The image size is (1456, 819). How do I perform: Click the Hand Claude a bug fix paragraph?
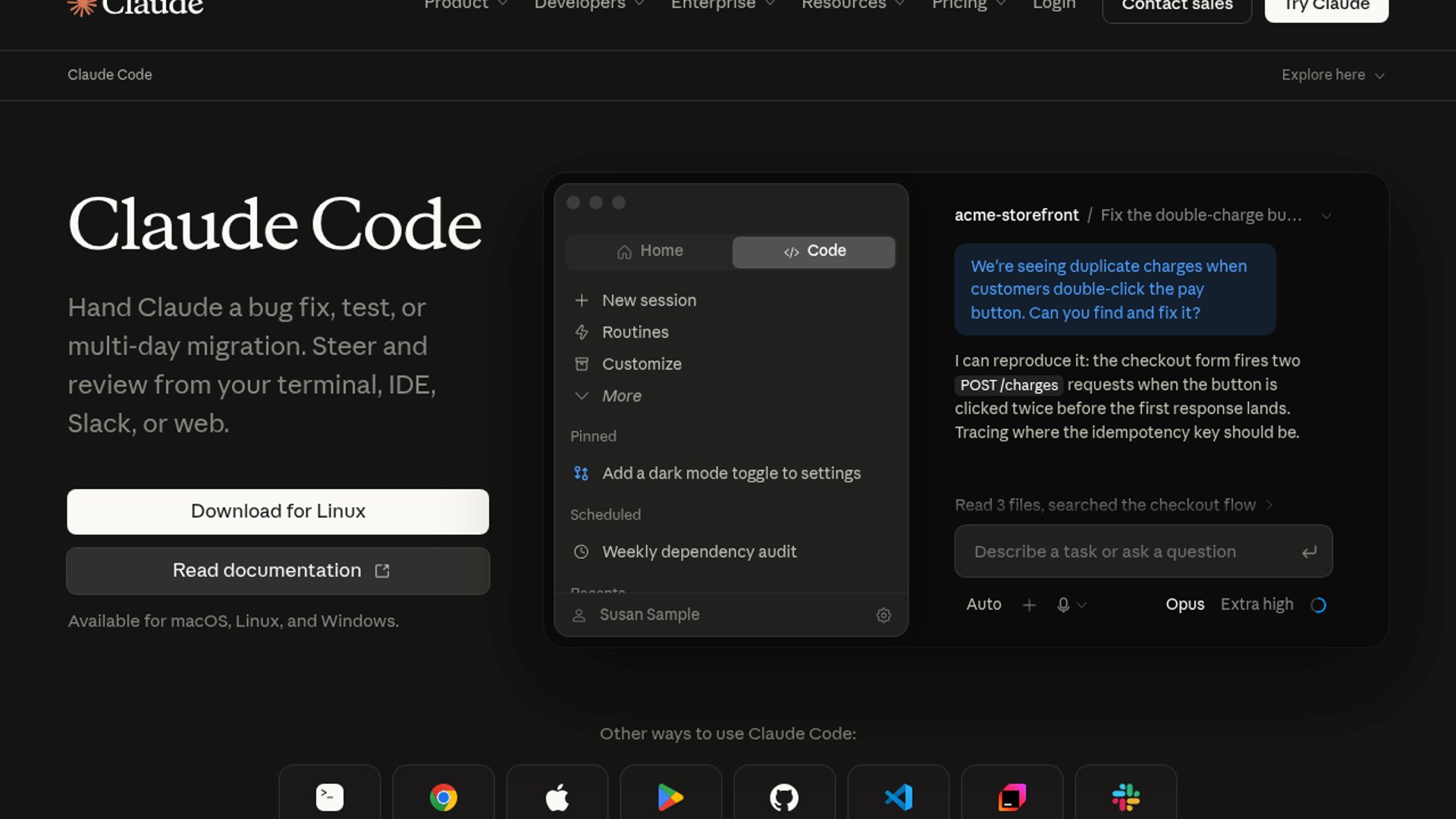point(253,366)
